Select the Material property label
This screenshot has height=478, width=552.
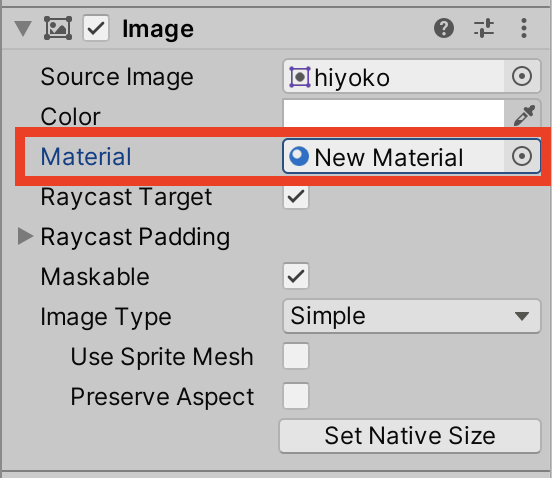click(86, 156)
